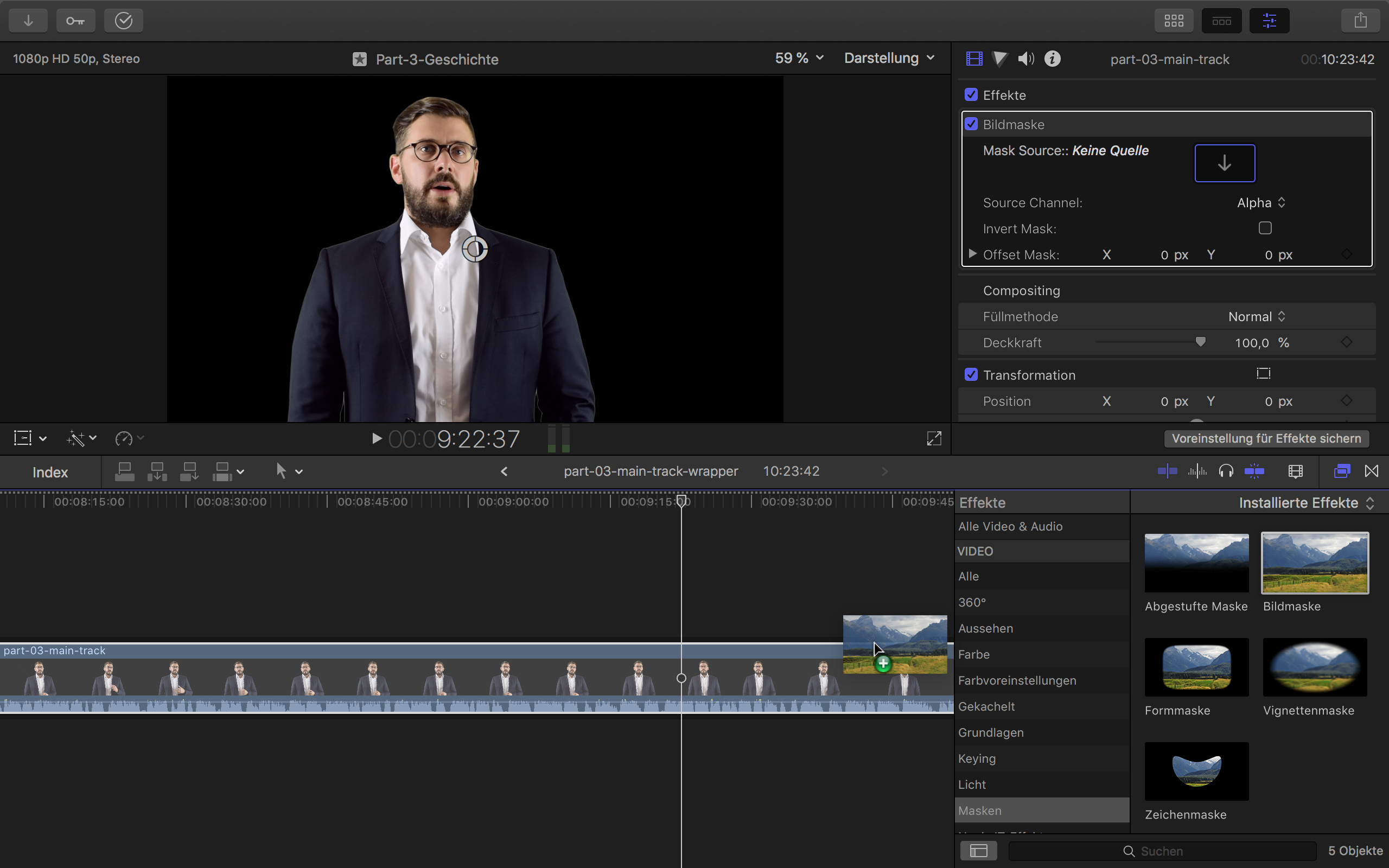This screenshot has width=1389, height=868.
Task: Open the enhancement magic wand dropdown
Action: click(x=81, y=438)
